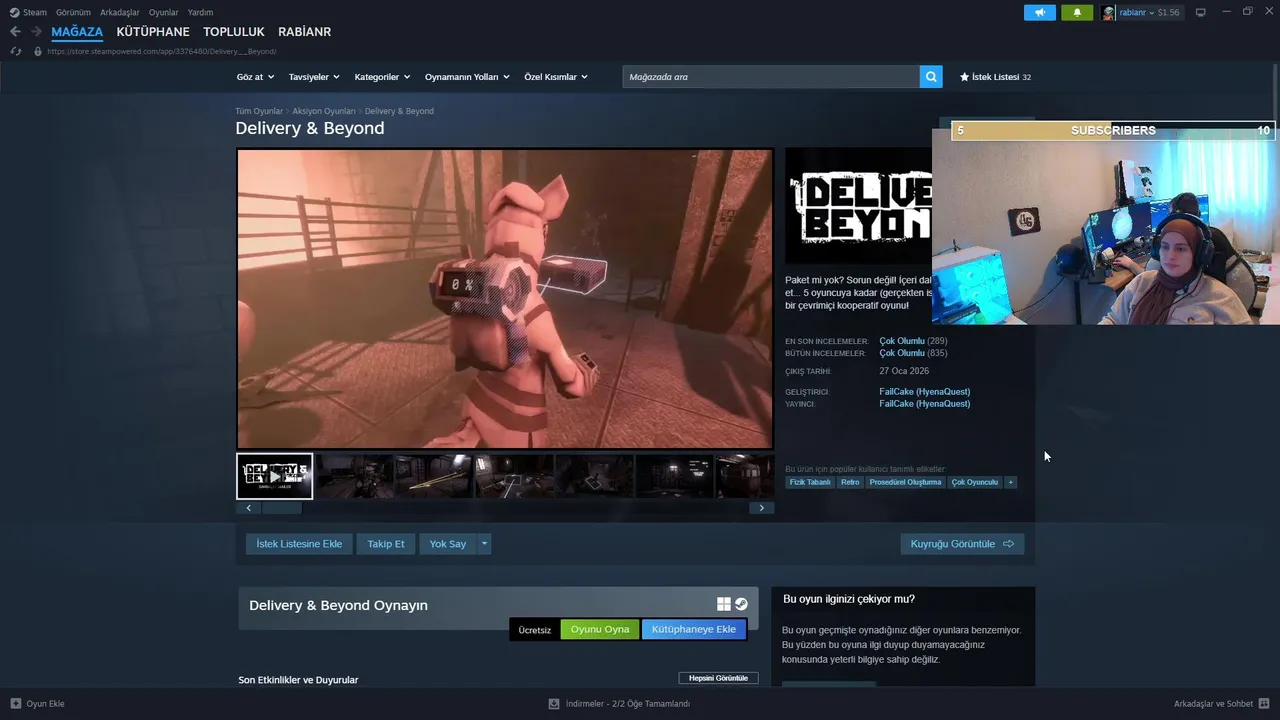Click the Oyun Ekle plus icon
The height and width of the screenshot is (720, 1280).
[15, 703]
